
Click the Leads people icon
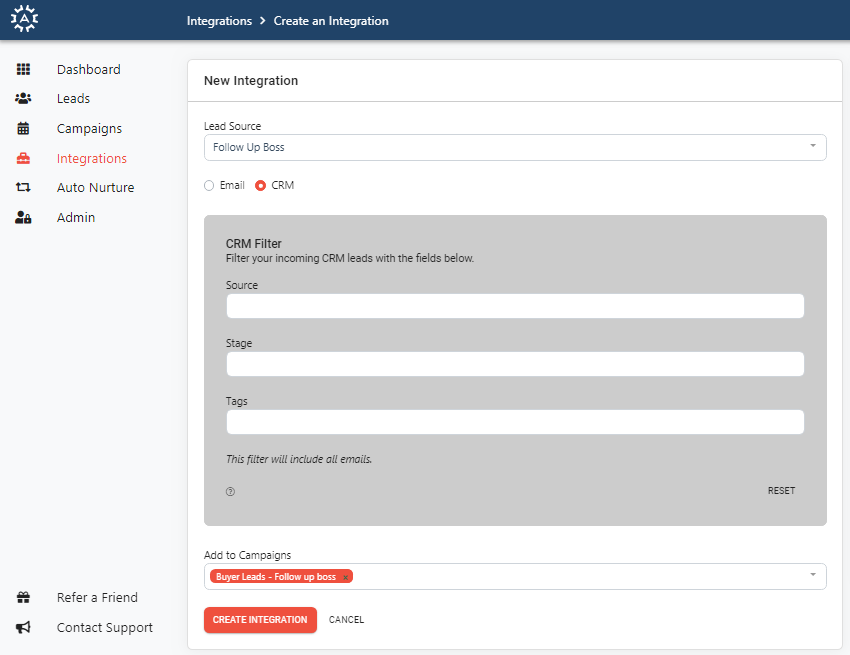tap(23, 99)
